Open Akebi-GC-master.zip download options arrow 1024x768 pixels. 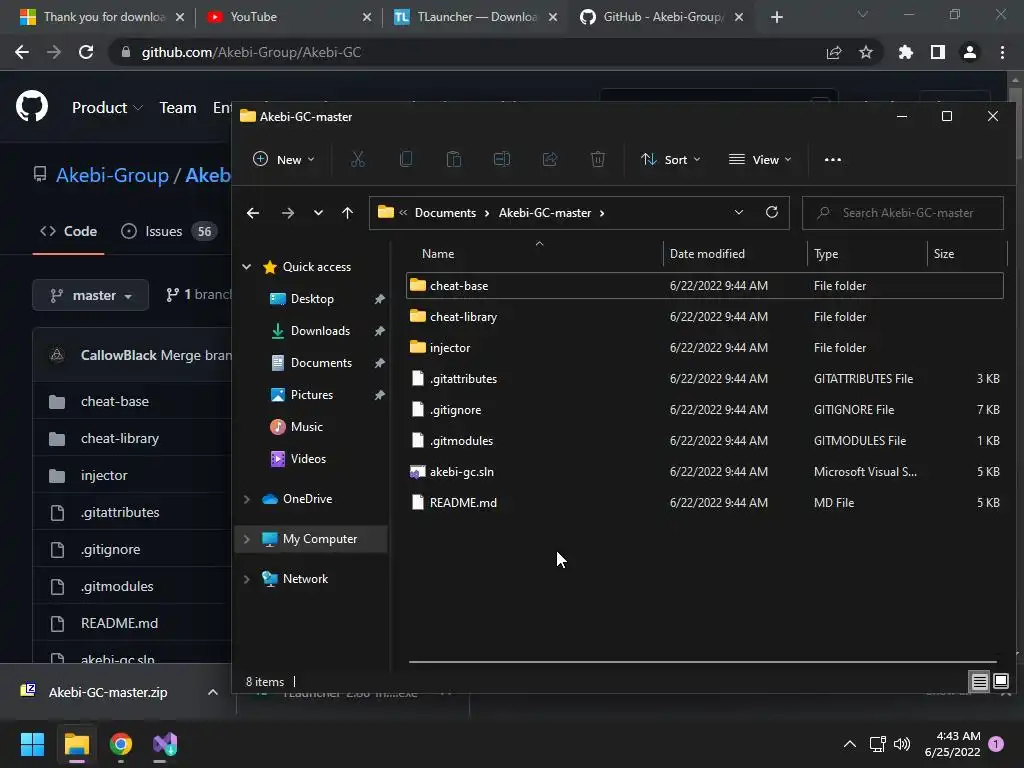(212, 692)
